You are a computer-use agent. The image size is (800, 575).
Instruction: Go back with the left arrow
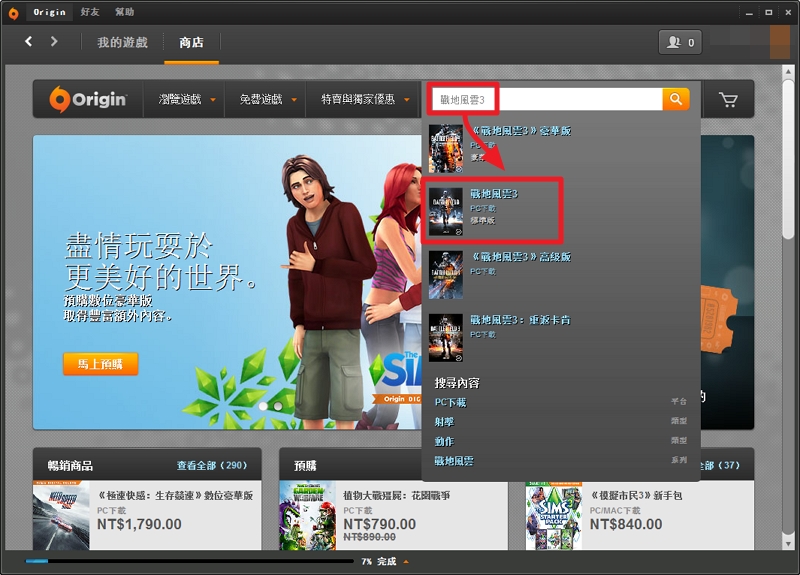[x=29, y=41]
